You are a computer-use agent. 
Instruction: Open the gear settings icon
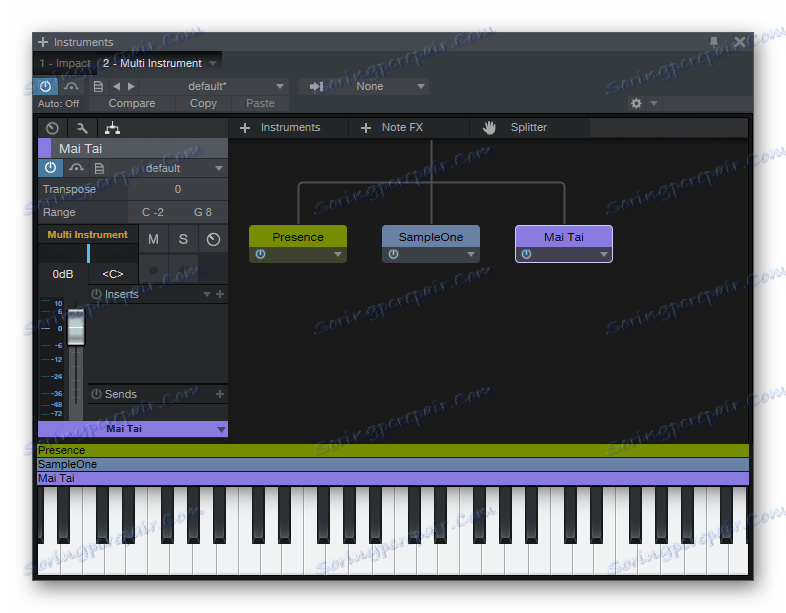click(x=636, y=103)
